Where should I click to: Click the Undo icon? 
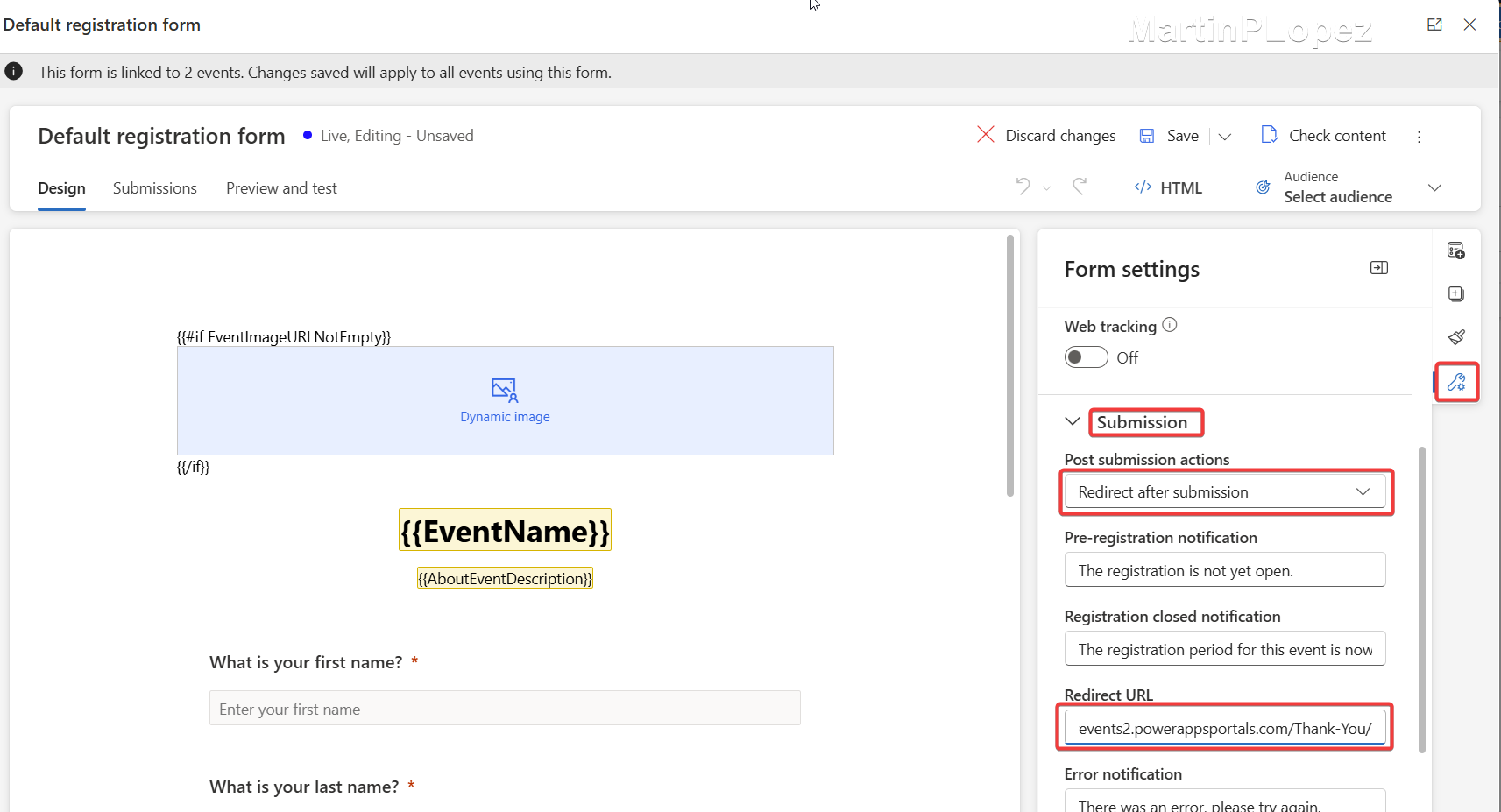click(1023, 187)
